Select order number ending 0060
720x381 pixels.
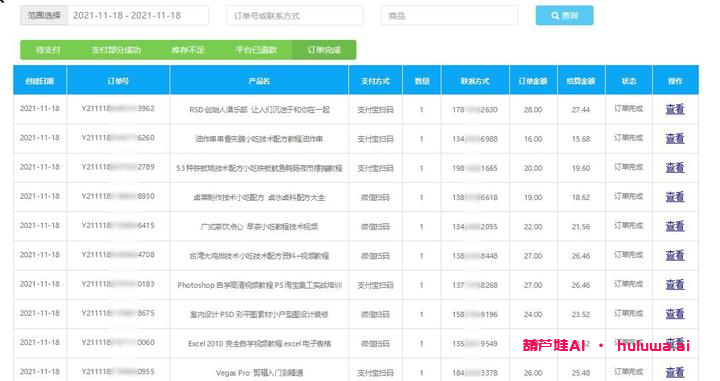pyautogui.click(x=118, y=342)
